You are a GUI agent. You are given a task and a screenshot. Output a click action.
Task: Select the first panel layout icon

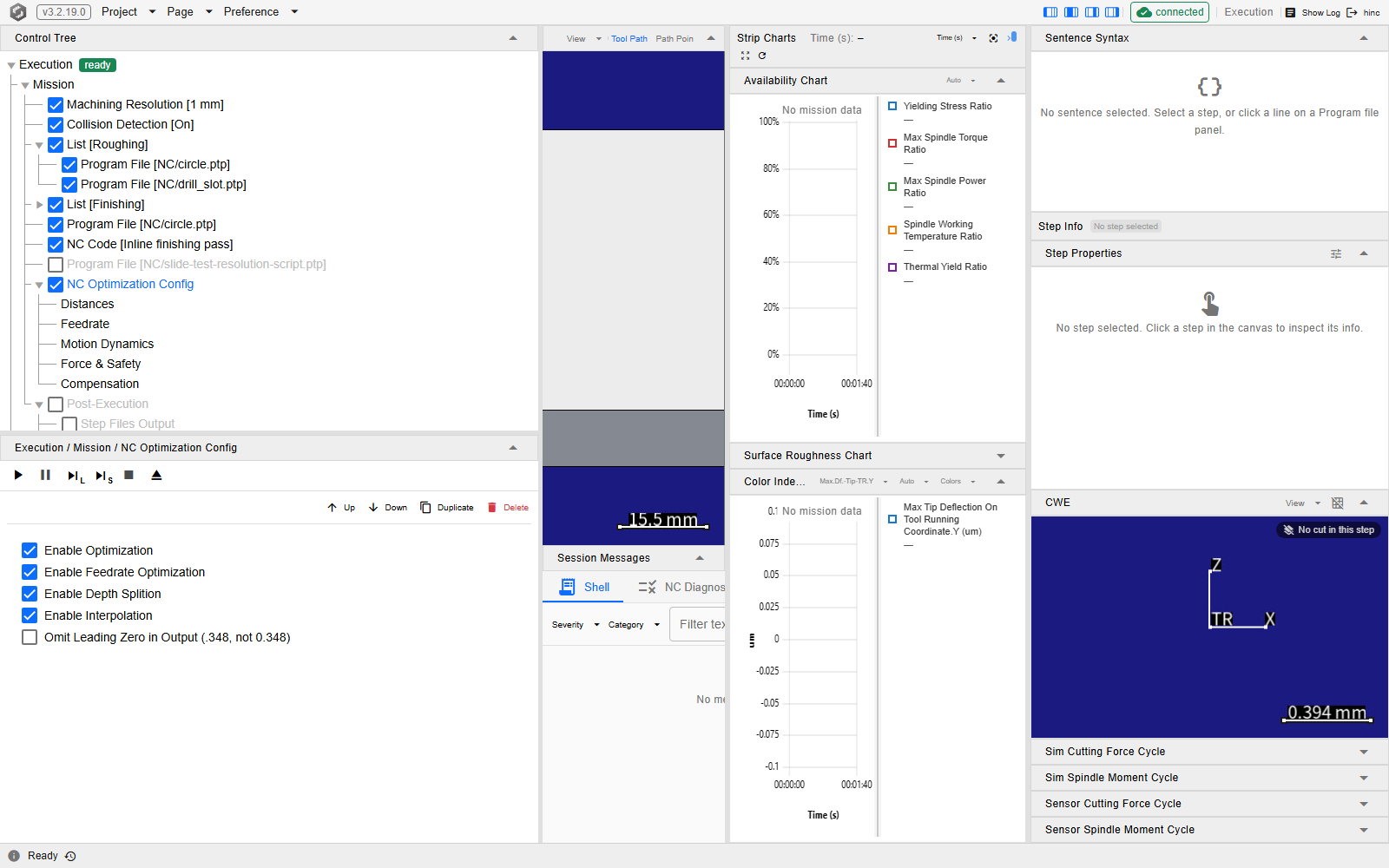(1050, 12)
